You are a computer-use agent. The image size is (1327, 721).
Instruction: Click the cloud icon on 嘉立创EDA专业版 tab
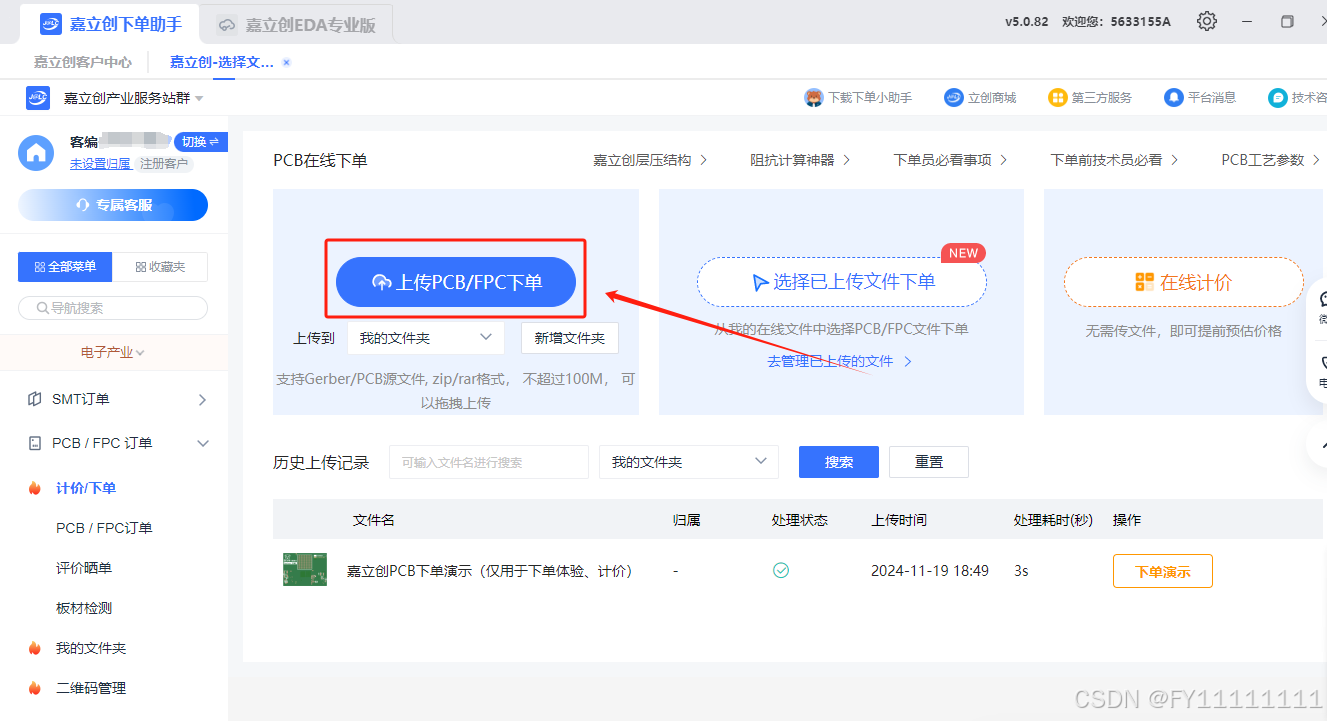227,25
